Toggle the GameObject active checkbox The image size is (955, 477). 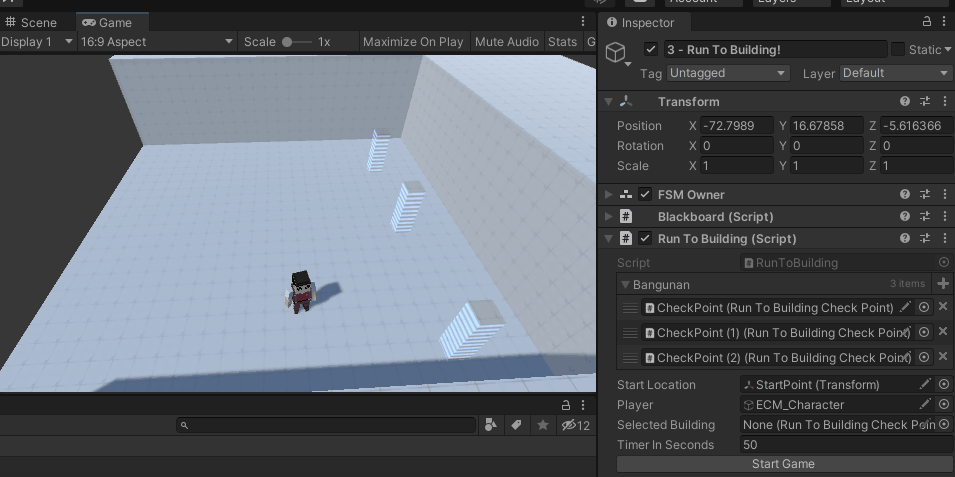click(651, 49)
